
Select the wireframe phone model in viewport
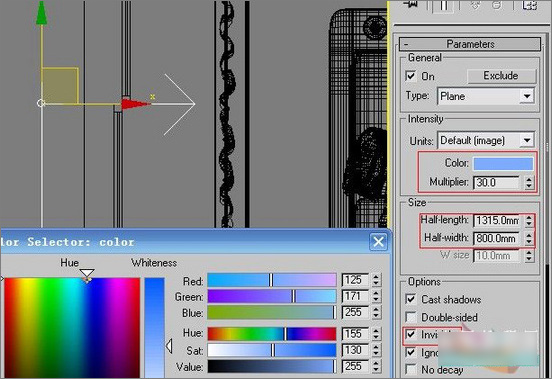point(358,118)
